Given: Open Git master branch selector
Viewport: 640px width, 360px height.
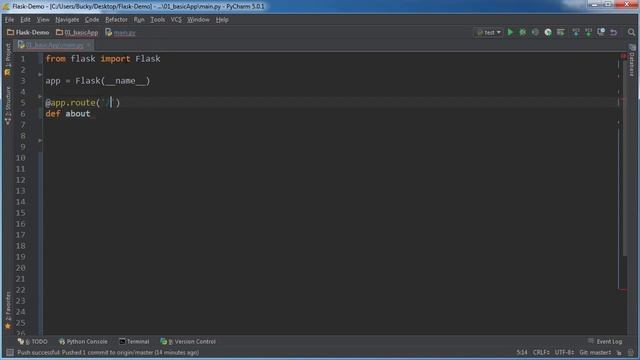Looking at the screenshot, I should pos(595,352).
